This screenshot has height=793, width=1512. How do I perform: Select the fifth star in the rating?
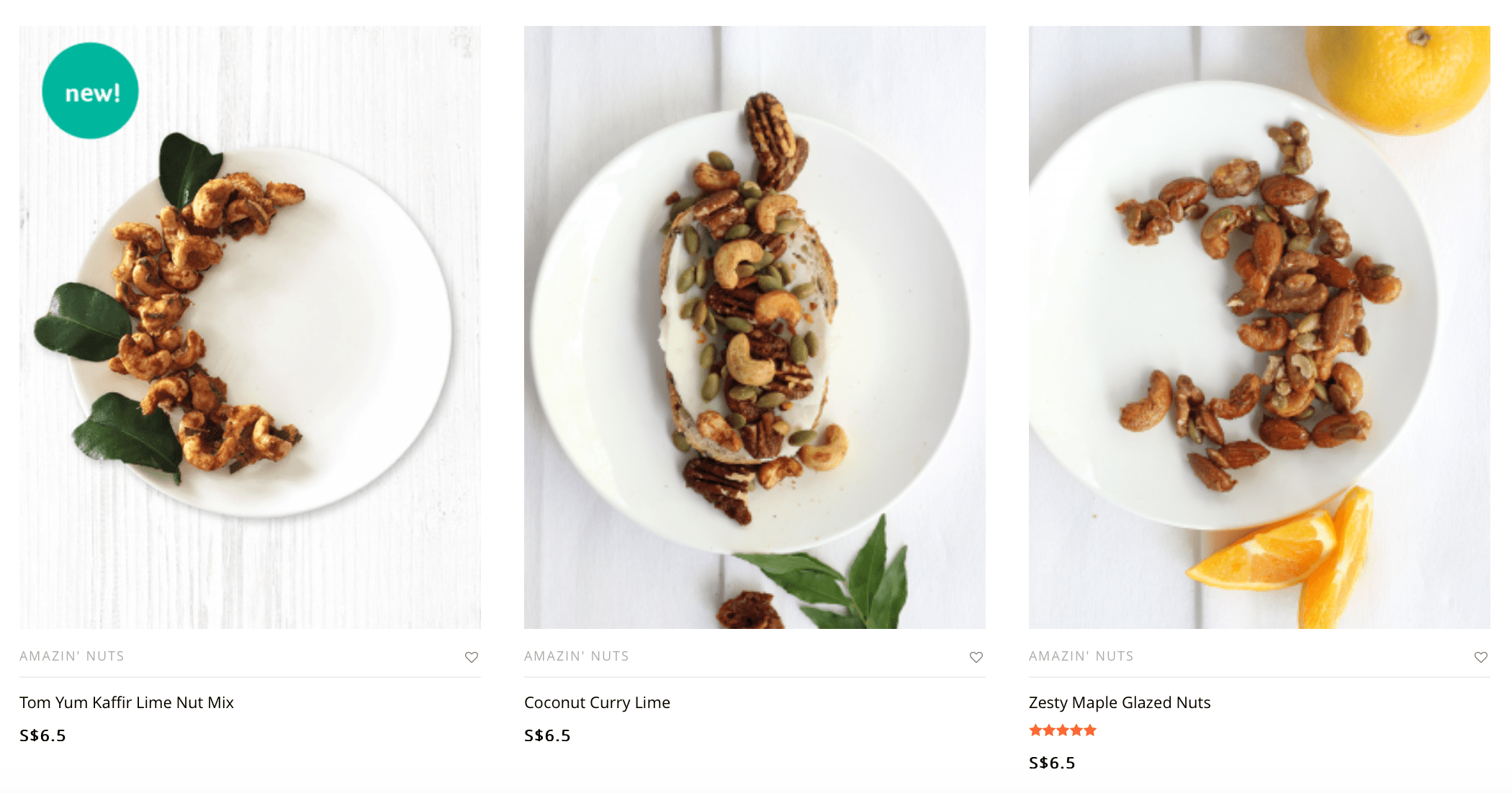[1090, 730]
